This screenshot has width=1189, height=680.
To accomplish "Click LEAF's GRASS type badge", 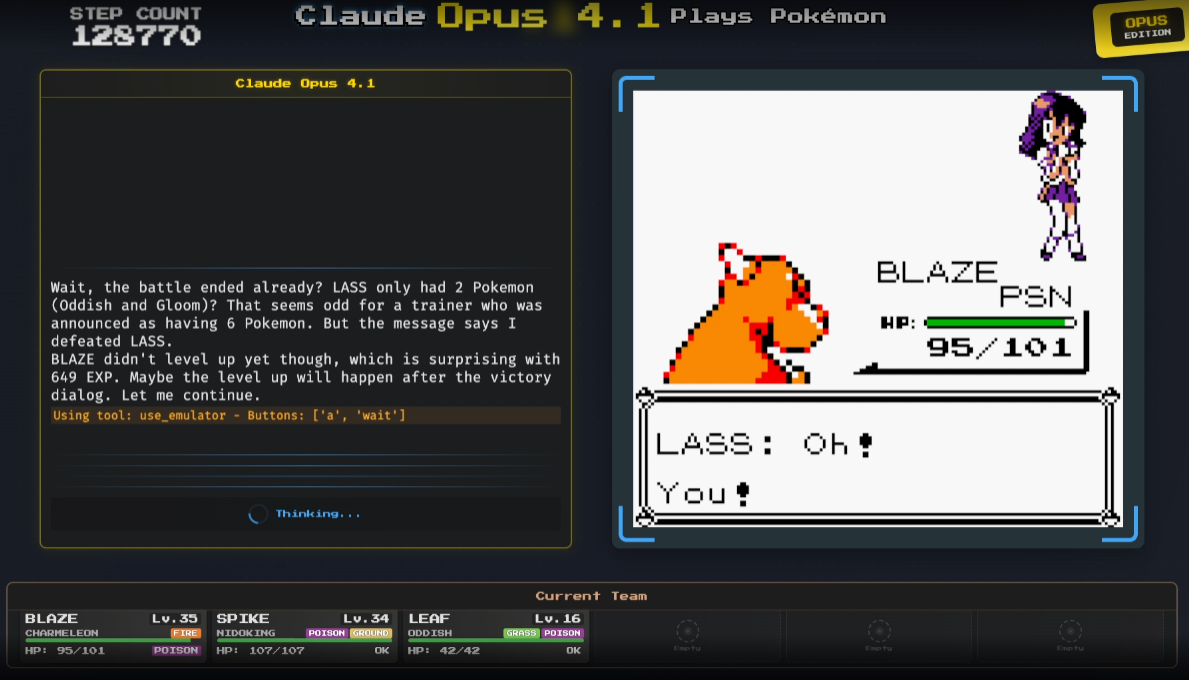I will tap(521, 633).
